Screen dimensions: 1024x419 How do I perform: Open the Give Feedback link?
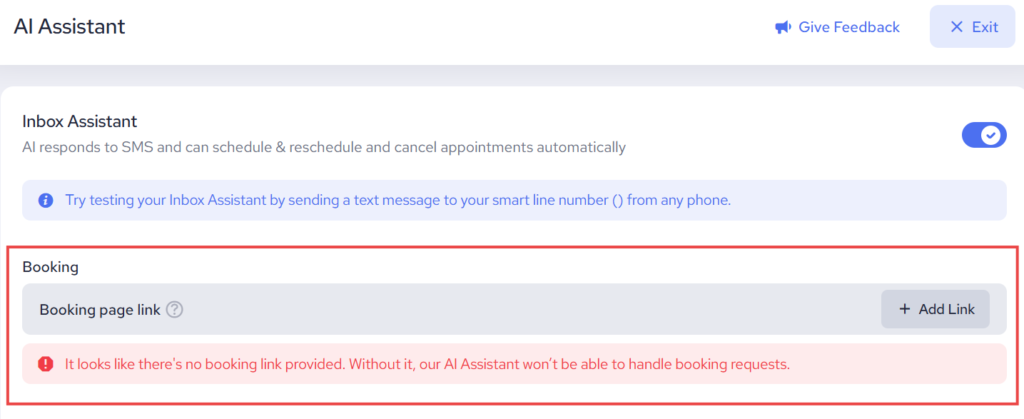point(848,27)
